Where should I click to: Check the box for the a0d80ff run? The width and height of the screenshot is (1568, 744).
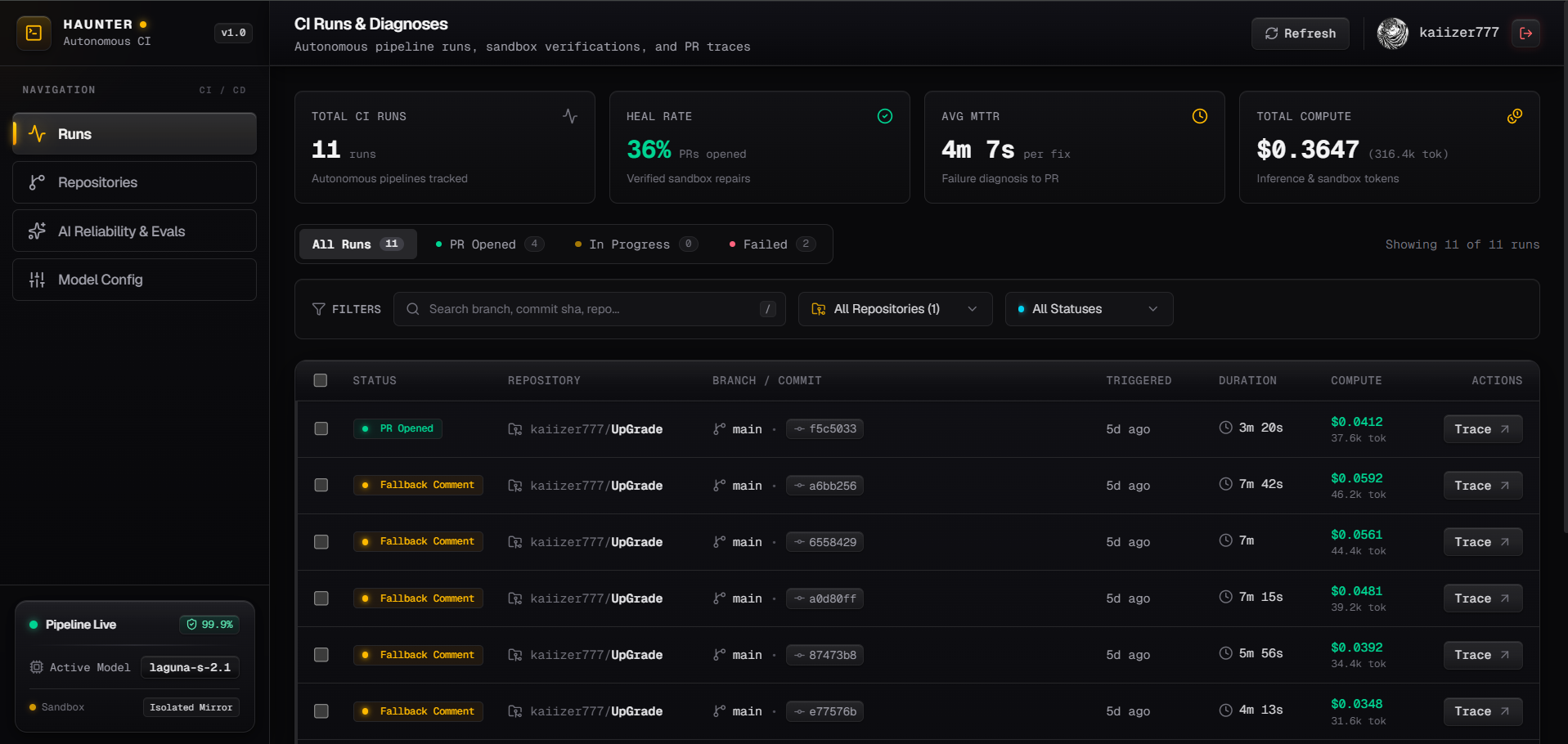point(321,598)
